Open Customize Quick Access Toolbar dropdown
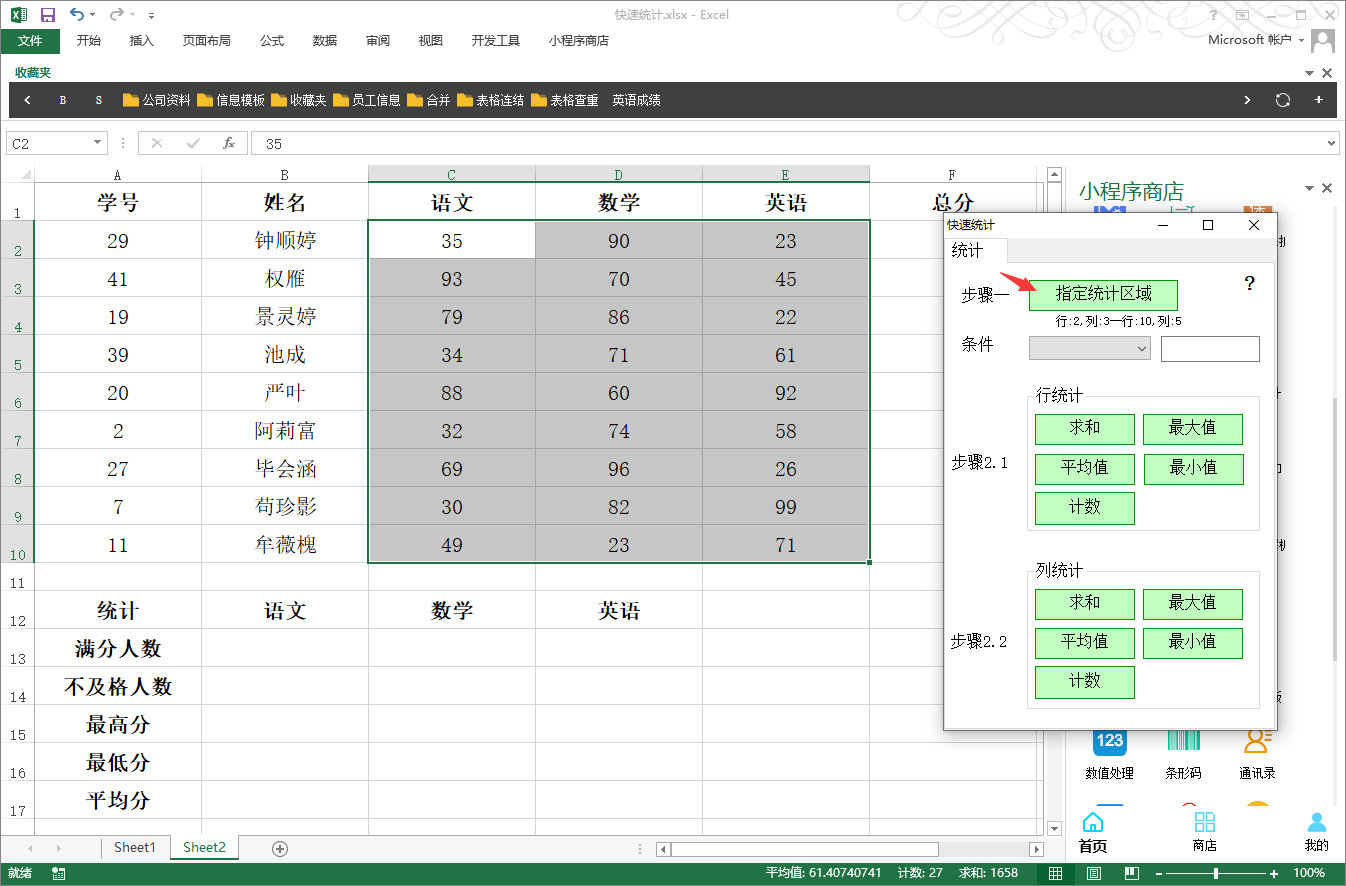This screenshot has height=886, width=1346. tap(151, 16)
